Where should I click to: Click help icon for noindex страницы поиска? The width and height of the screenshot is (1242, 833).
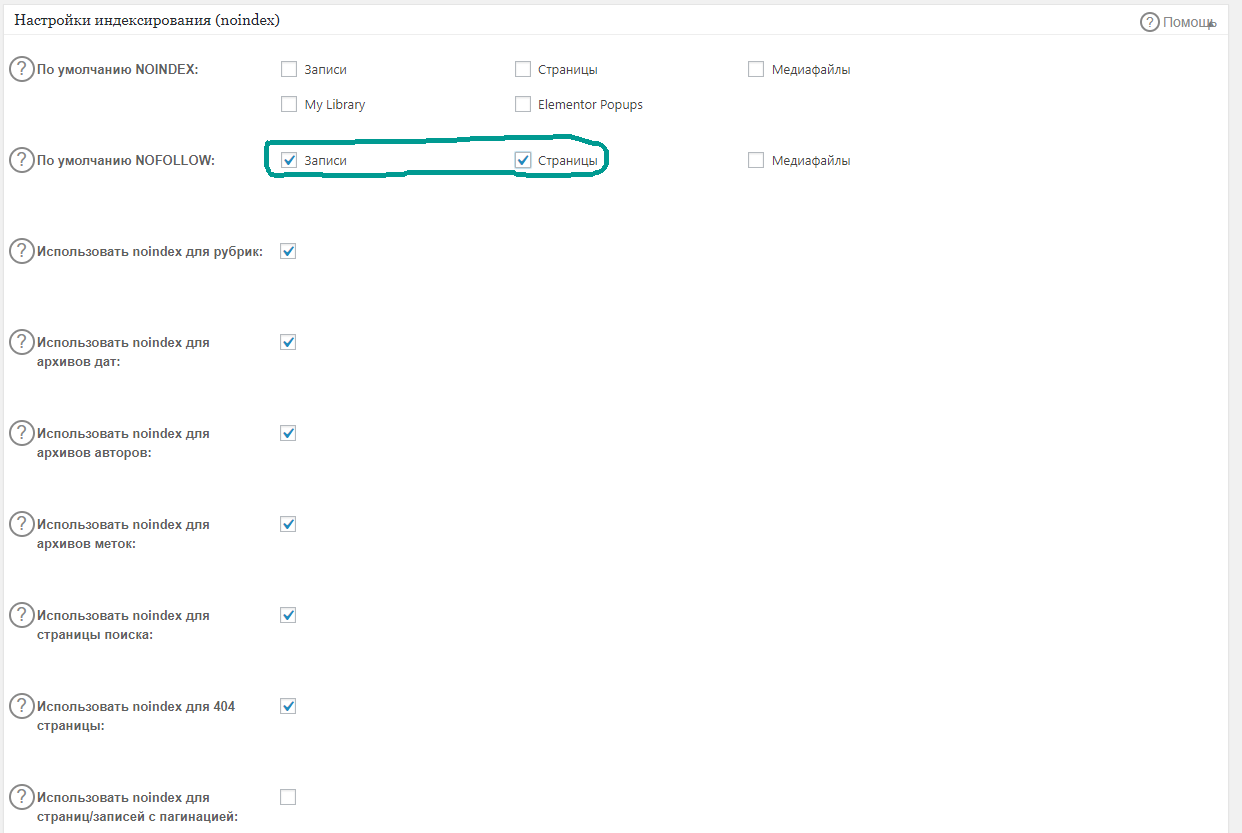[x=21, y=615]
